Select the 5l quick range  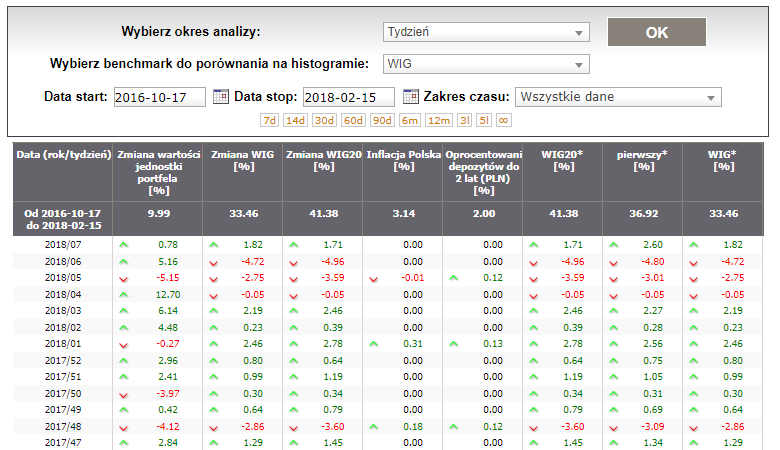click(x=483, y=120)
